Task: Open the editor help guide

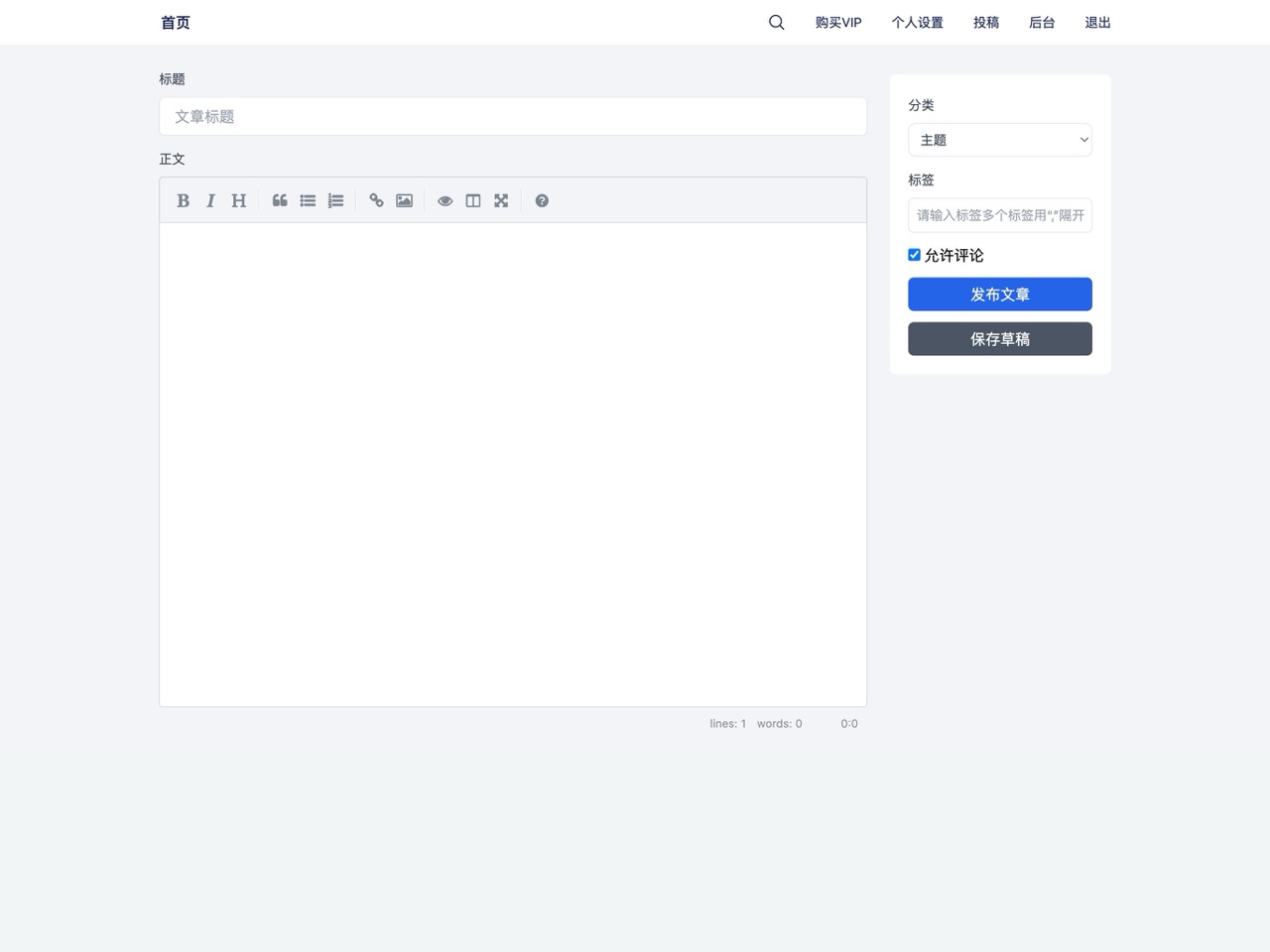Action: tap(542, 200)
